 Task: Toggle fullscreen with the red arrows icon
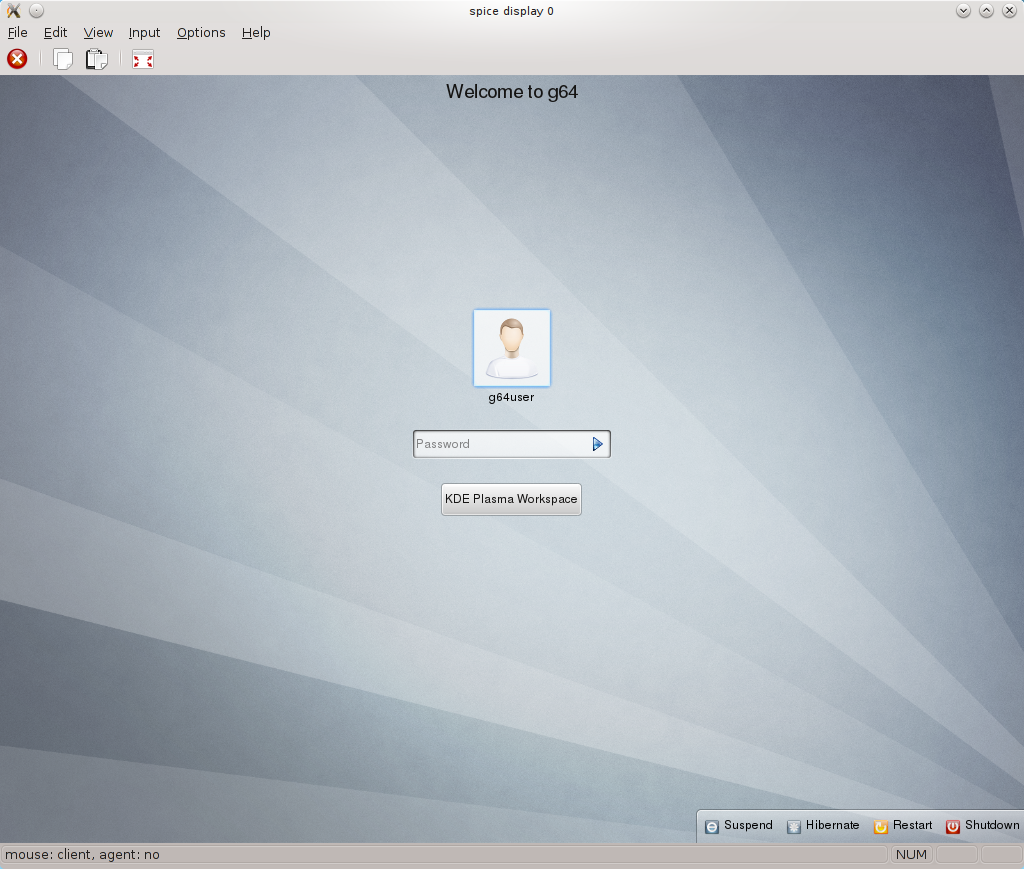143,60
